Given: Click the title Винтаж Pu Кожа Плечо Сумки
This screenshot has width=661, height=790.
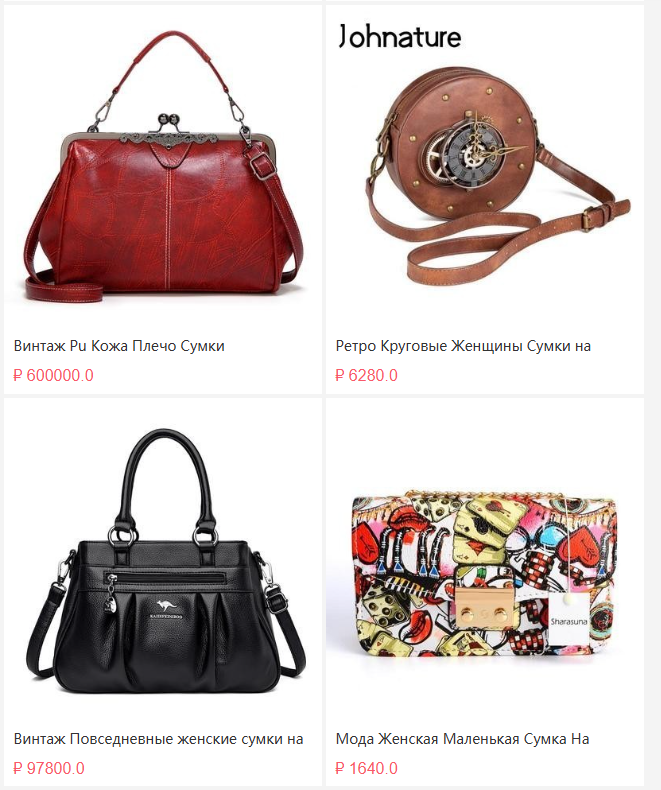Looking at the screenshot, I should pyautogui.click(x=119, y=346).
